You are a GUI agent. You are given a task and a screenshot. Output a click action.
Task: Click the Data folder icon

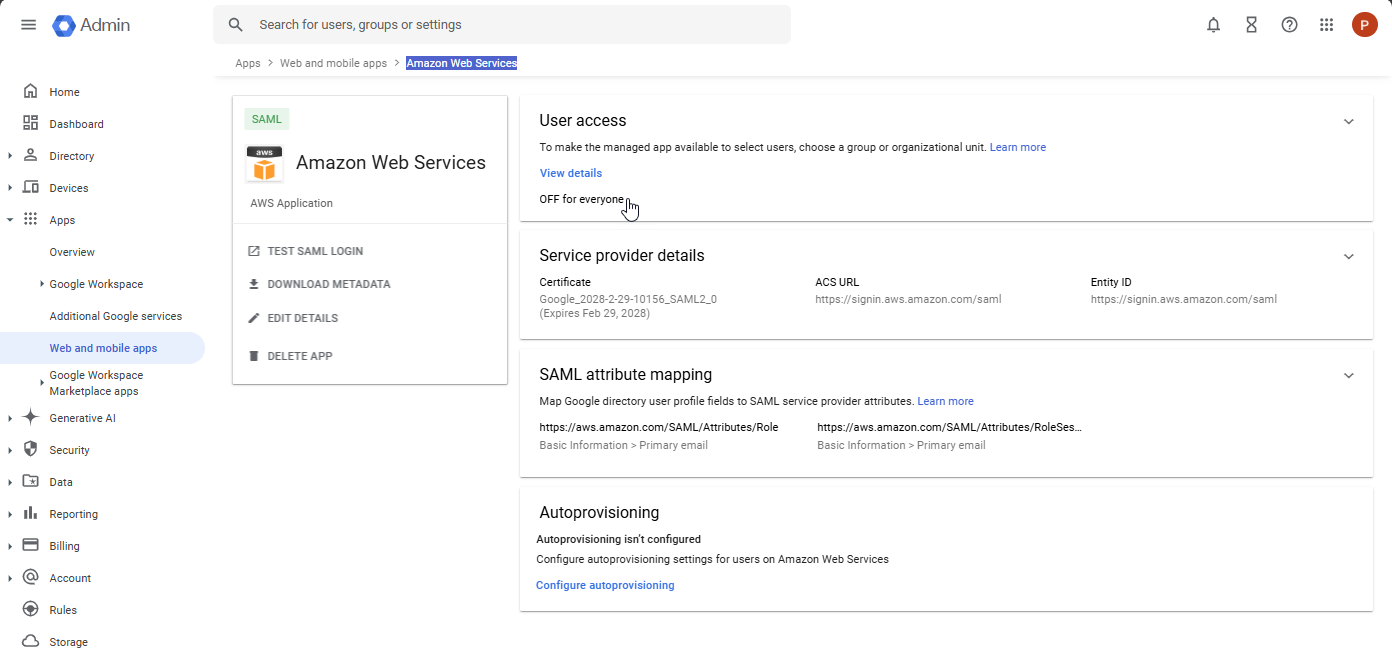click(x=30, y=481)
